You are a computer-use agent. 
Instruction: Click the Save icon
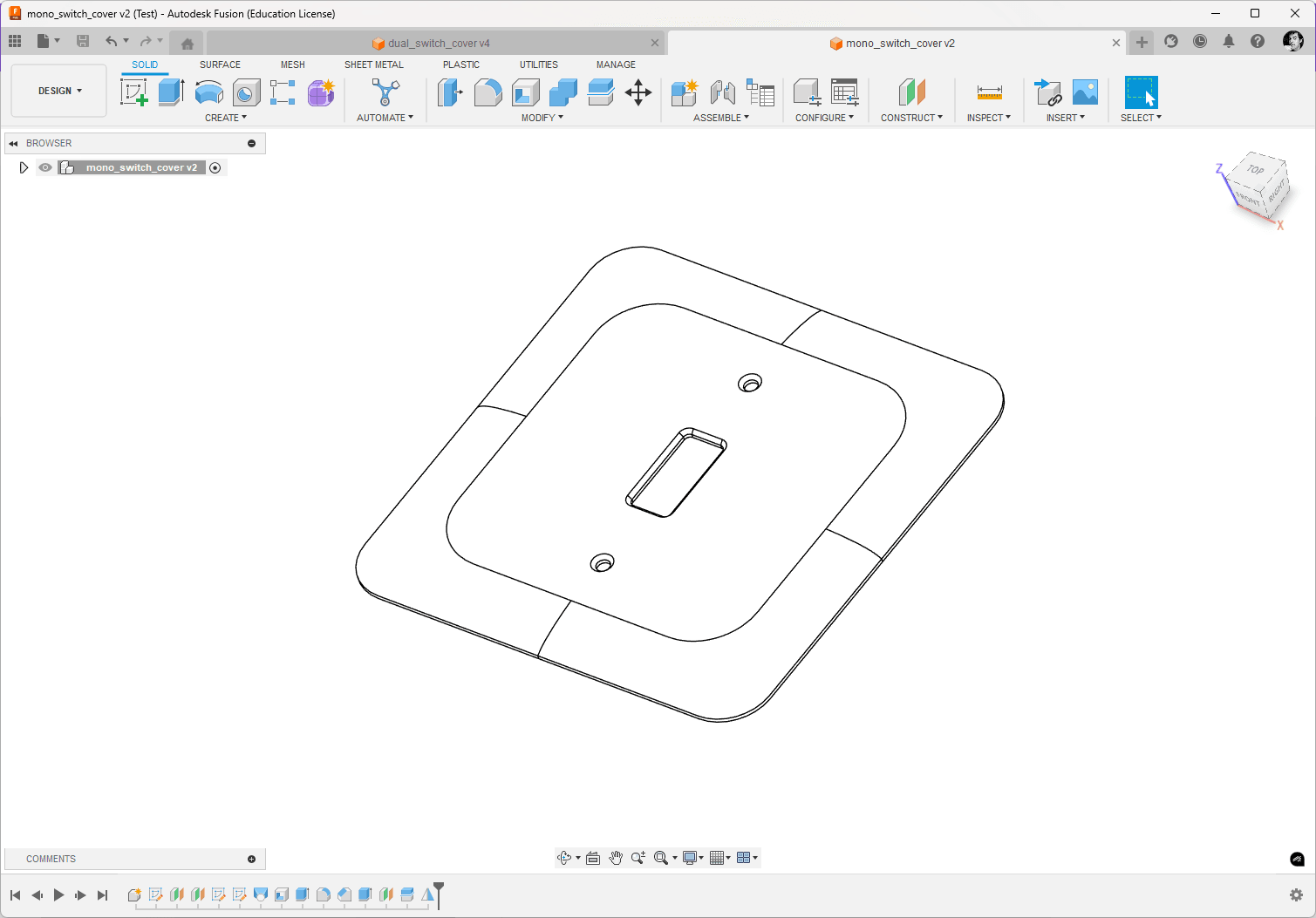pos(83,41)
